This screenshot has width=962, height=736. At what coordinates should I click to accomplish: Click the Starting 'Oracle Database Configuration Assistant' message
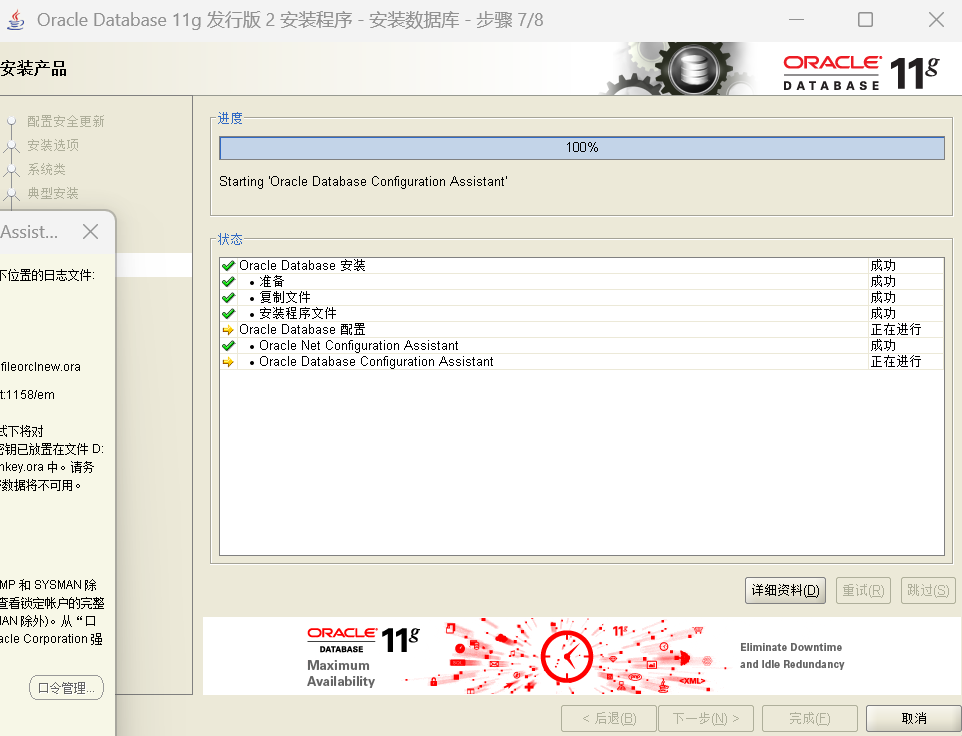click(x=363, y=182)
